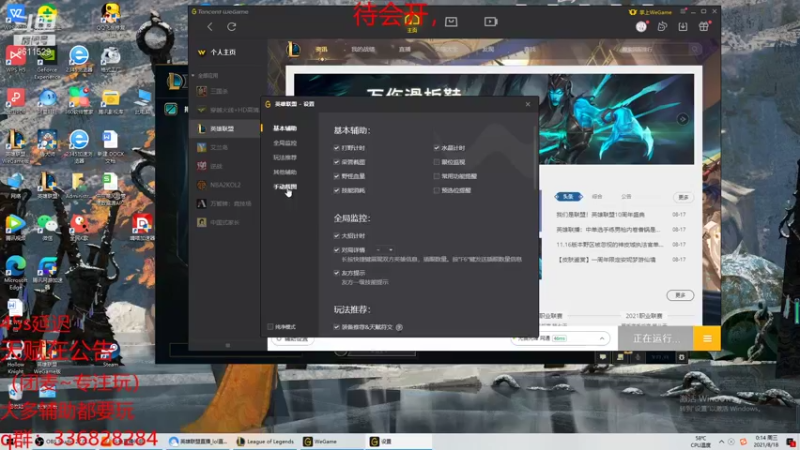Toggle 打野计时 checkbox

pyautogui.click(x=337, y=148)
